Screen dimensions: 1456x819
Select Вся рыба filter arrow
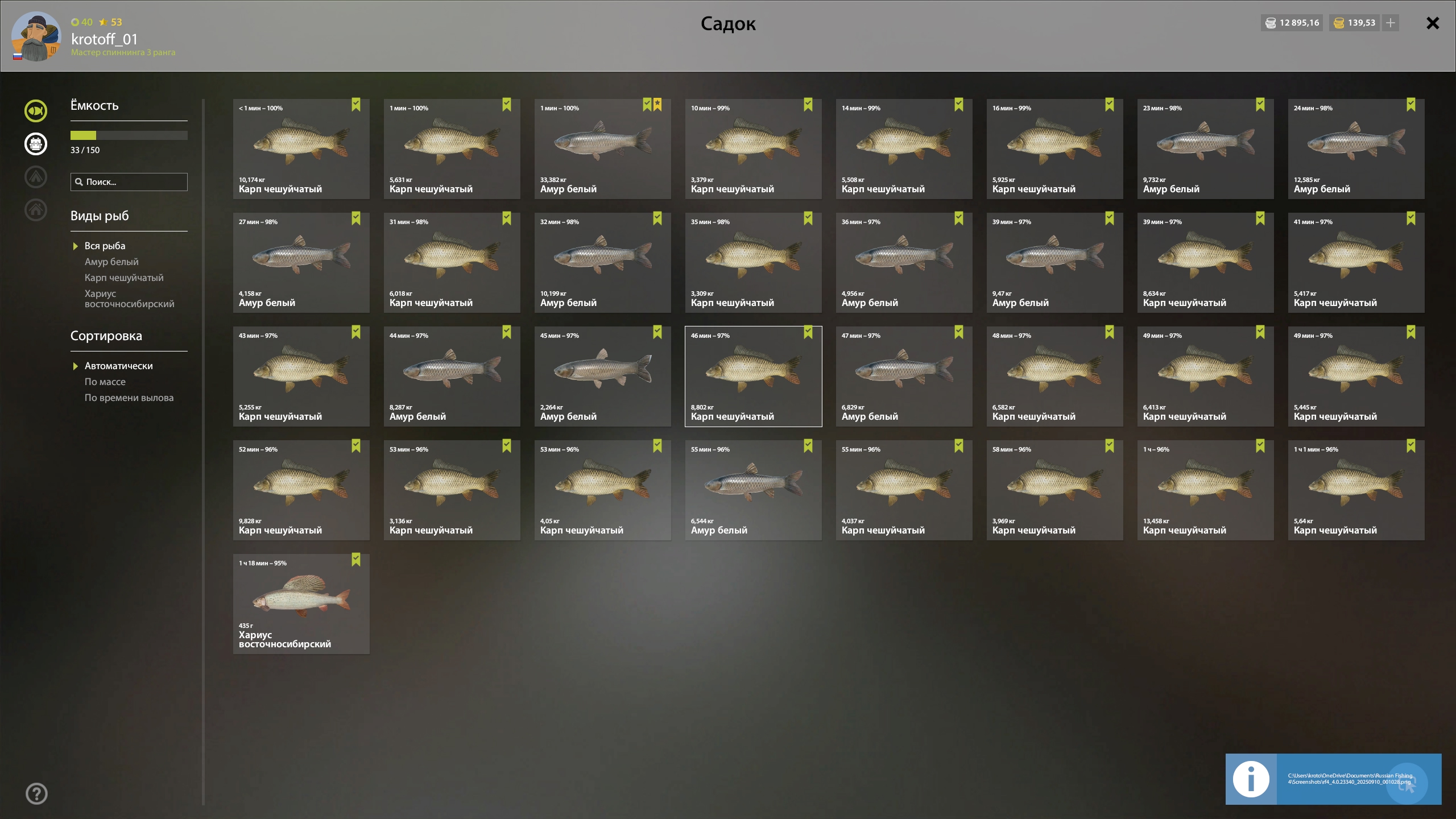click(75, 246)
